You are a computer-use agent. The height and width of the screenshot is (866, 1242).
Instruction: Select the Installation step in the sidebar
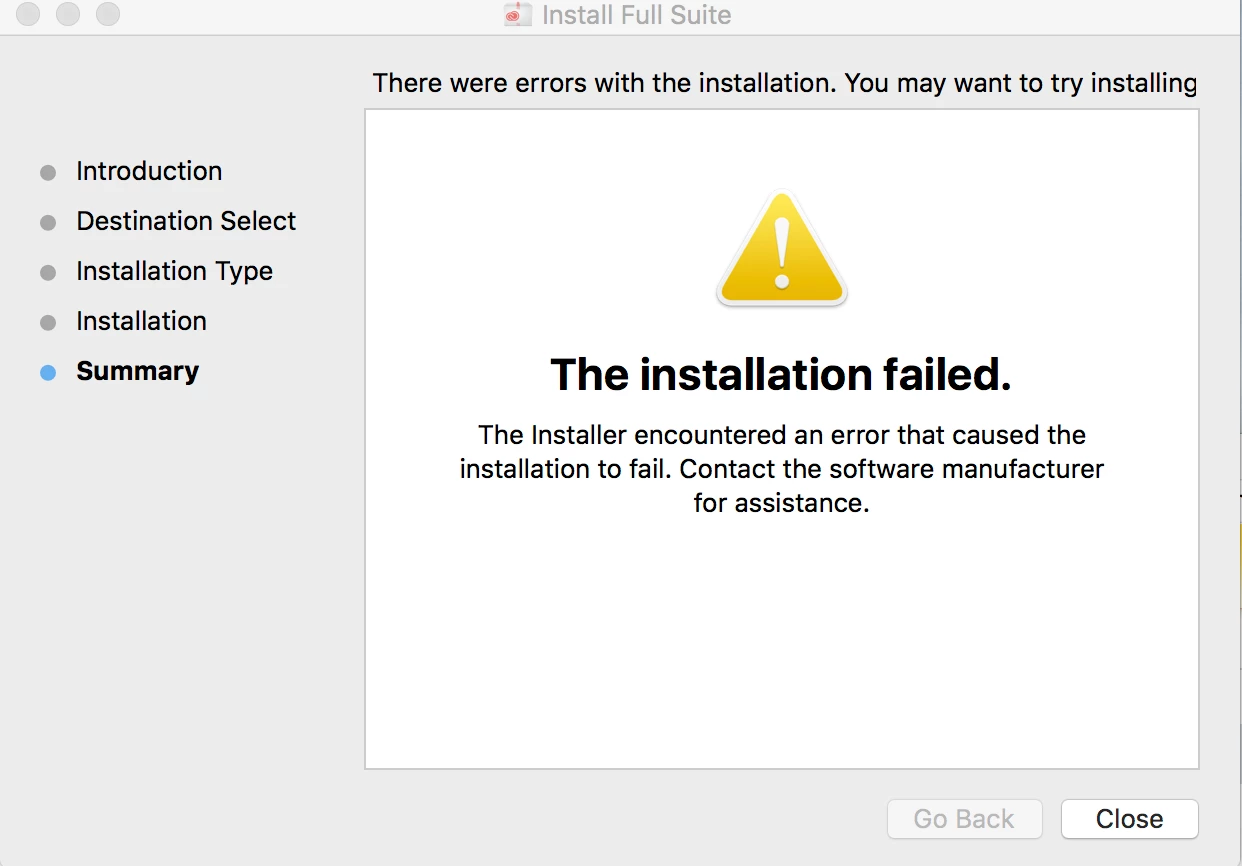tap(141, 321)
